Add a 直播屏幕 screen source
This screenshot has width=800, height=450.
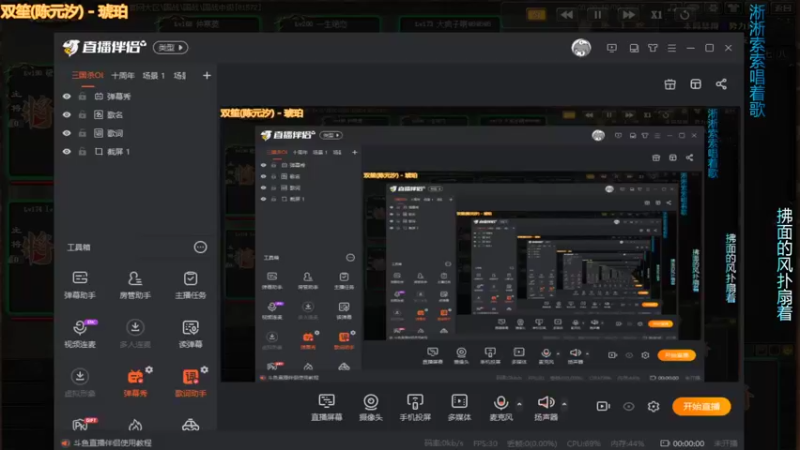click(x=327, y=407)
